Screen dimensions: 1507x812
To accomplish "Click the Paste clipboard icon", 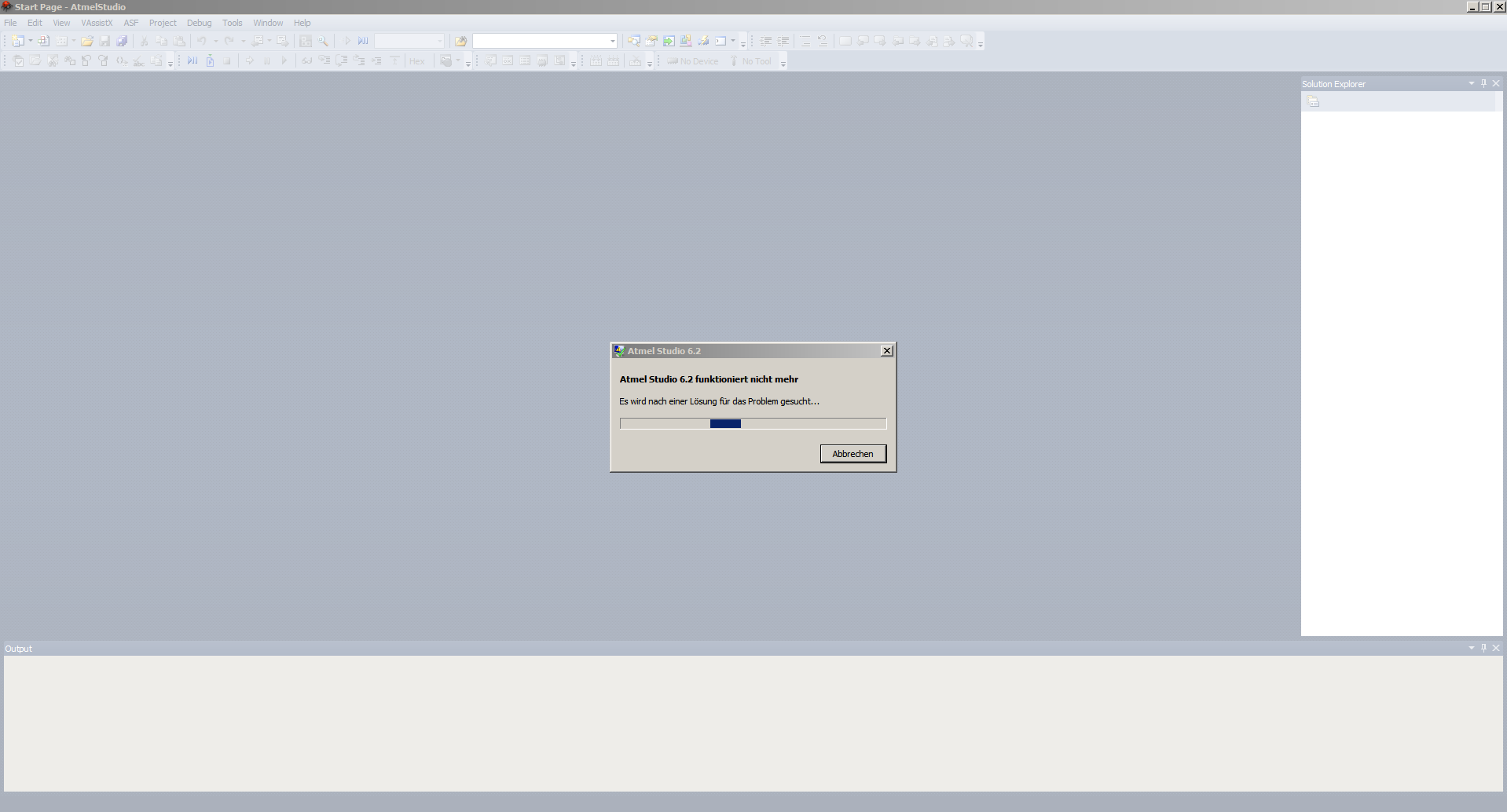I will [179, 41].
